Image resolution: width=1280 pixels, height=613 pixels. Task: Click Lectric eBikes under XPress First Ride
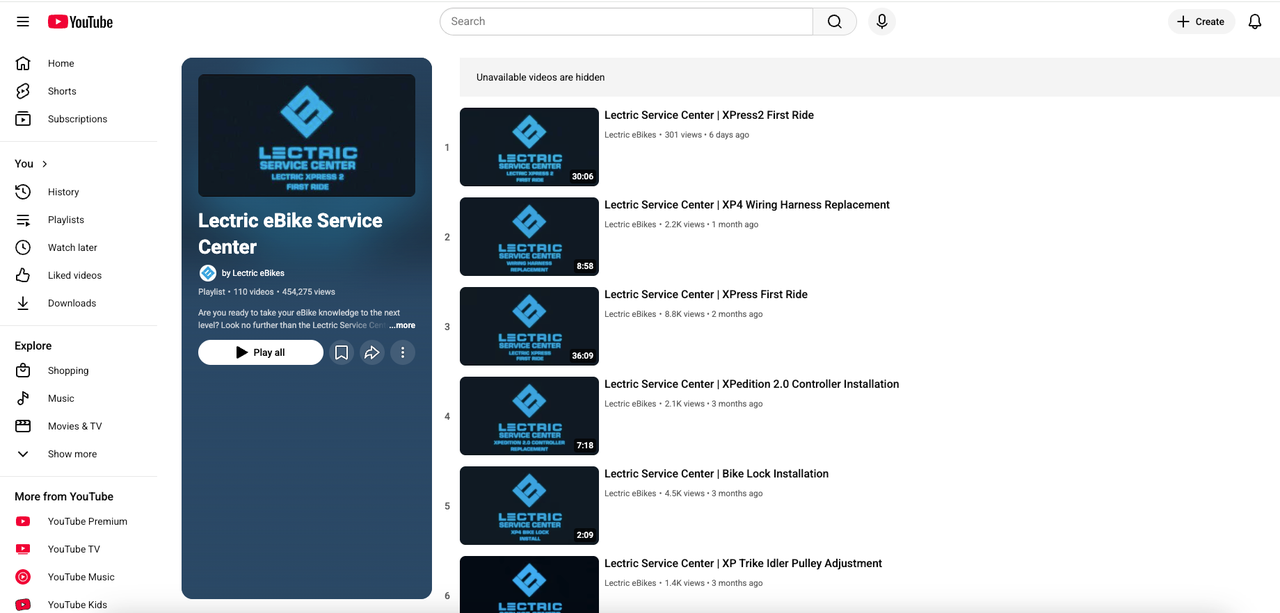tap(630, 314)
